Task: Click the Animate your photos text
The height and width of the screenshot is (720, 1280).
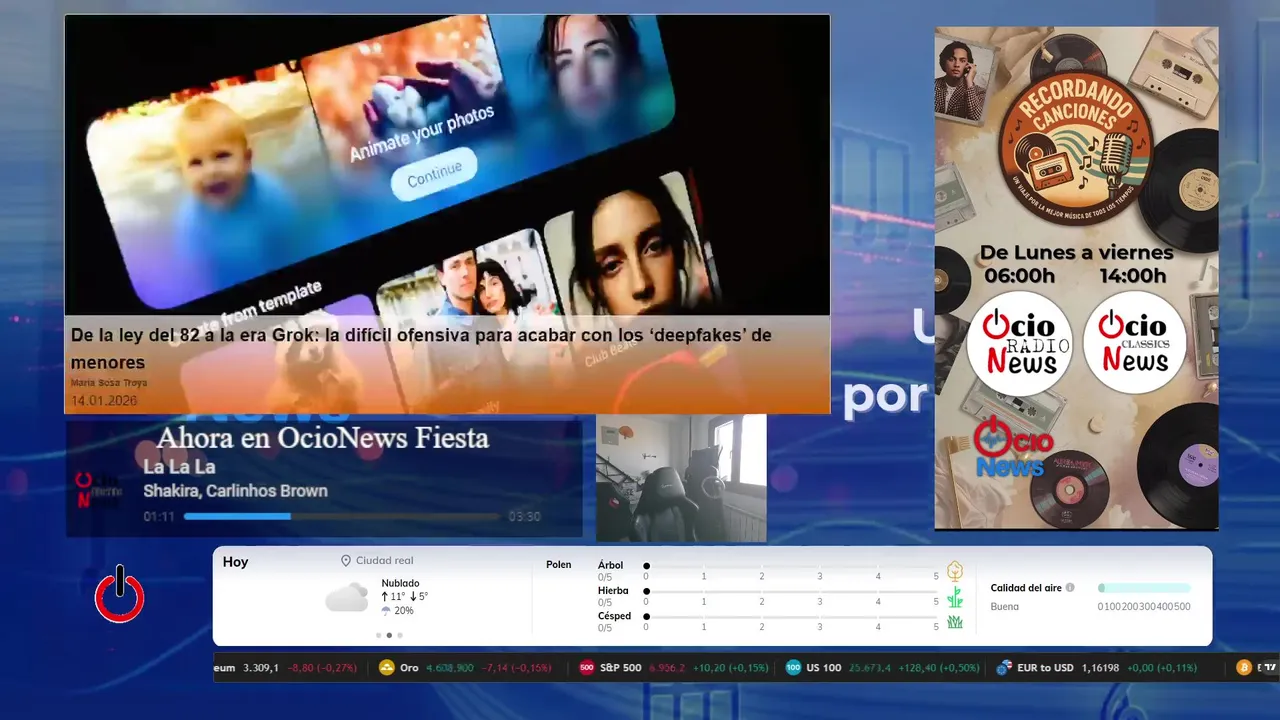Action: pyautogui.click(x=421, y=133)
